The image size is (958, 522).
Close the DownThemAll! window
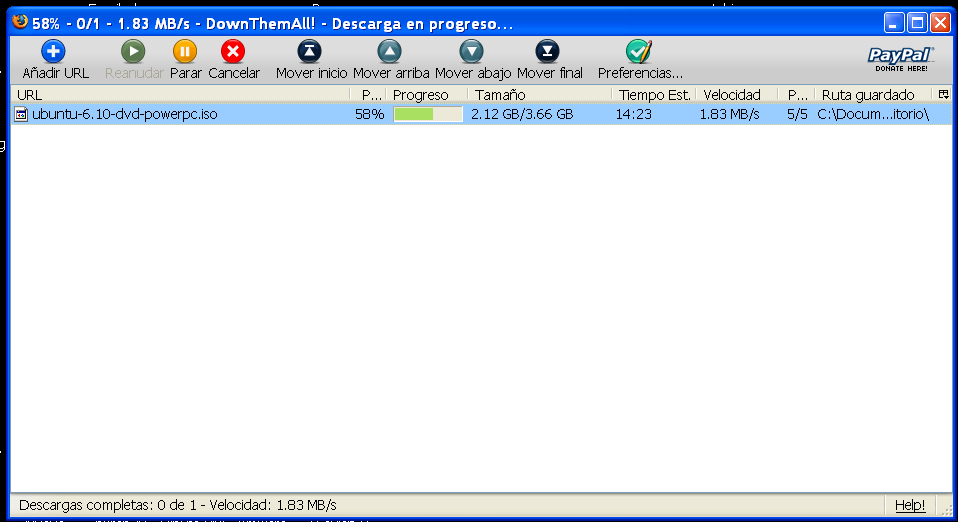940,23
